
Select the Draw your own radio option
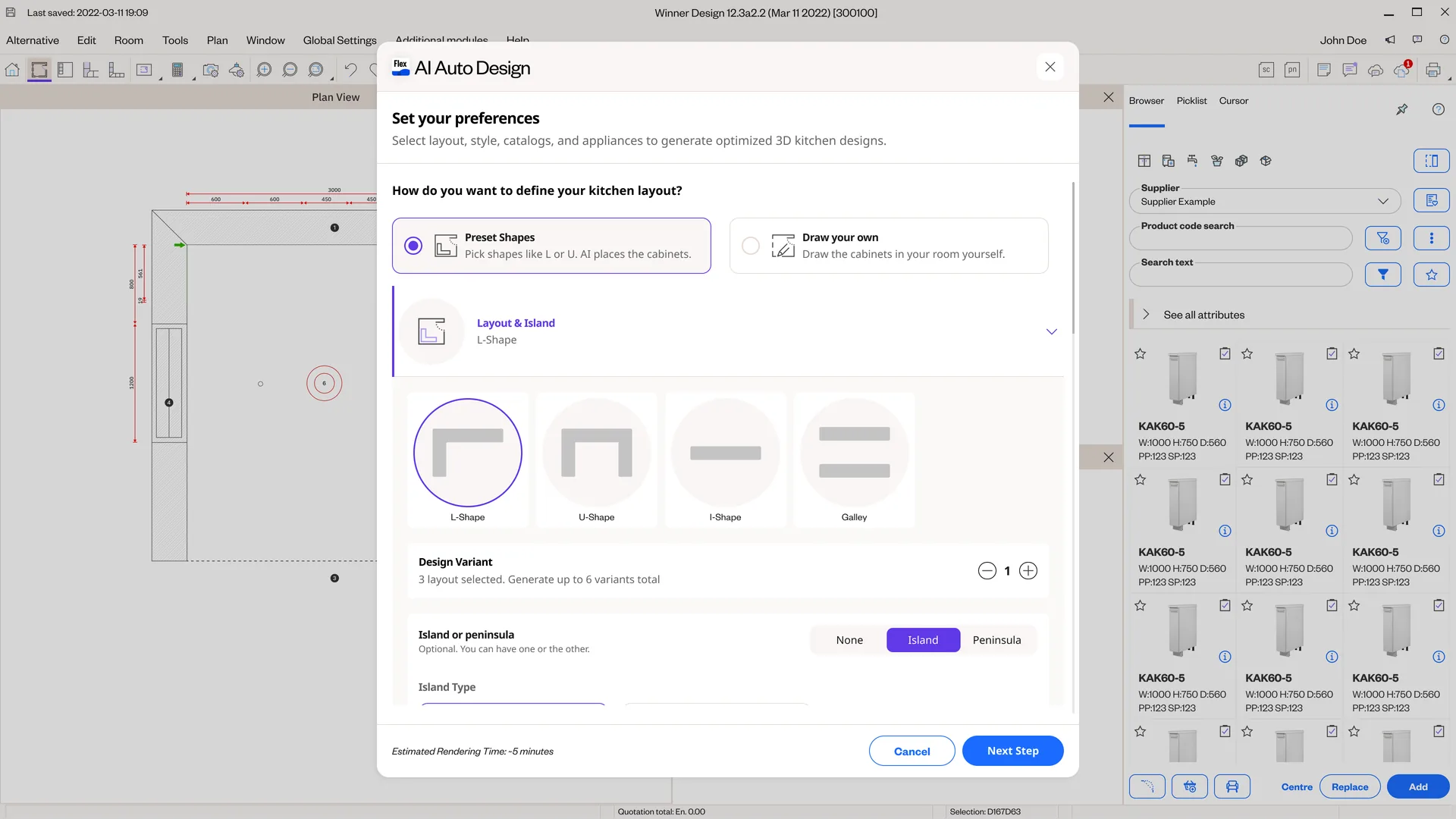pos(751,246)
